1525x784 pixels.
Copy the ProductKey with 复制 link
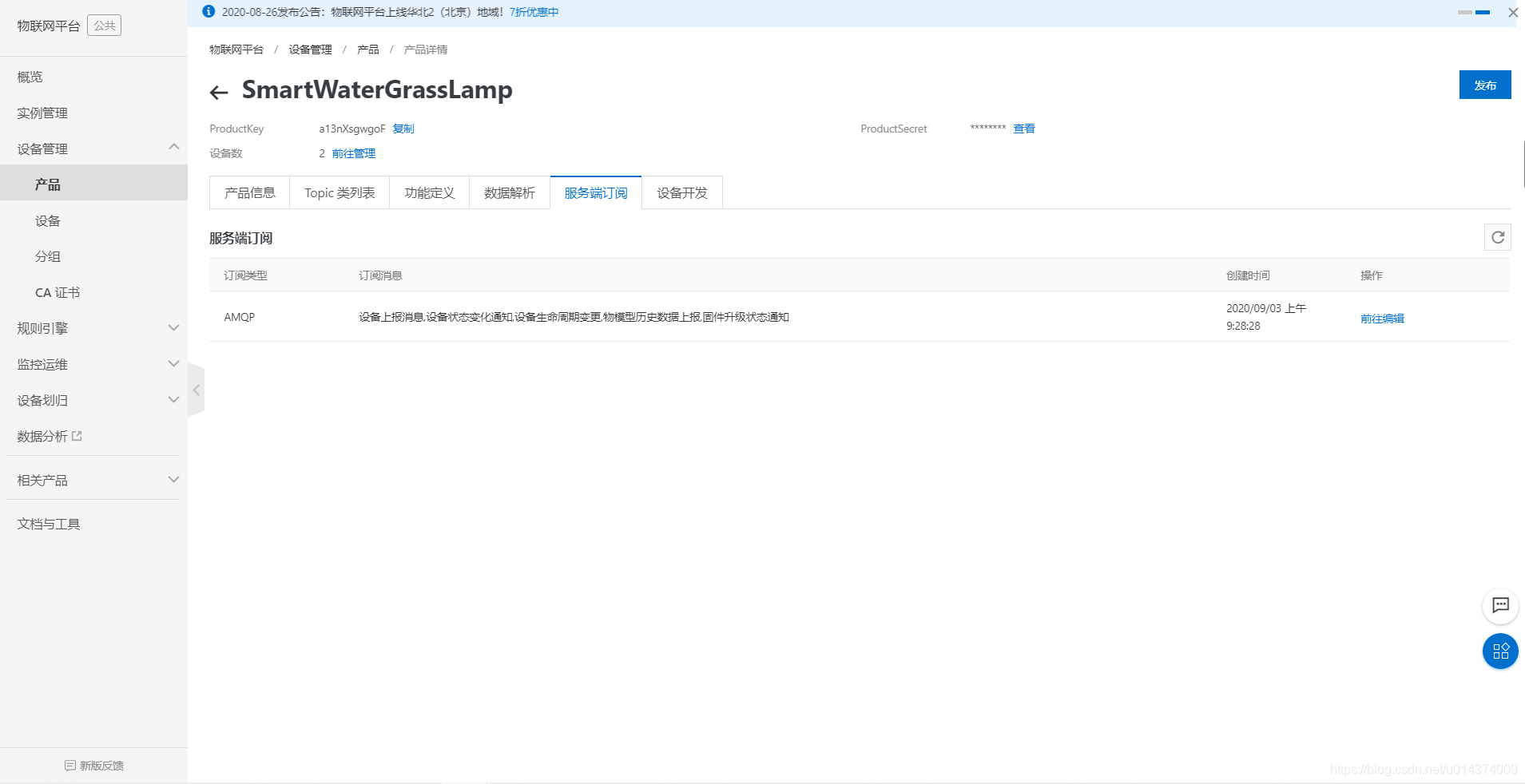point(403,129)
